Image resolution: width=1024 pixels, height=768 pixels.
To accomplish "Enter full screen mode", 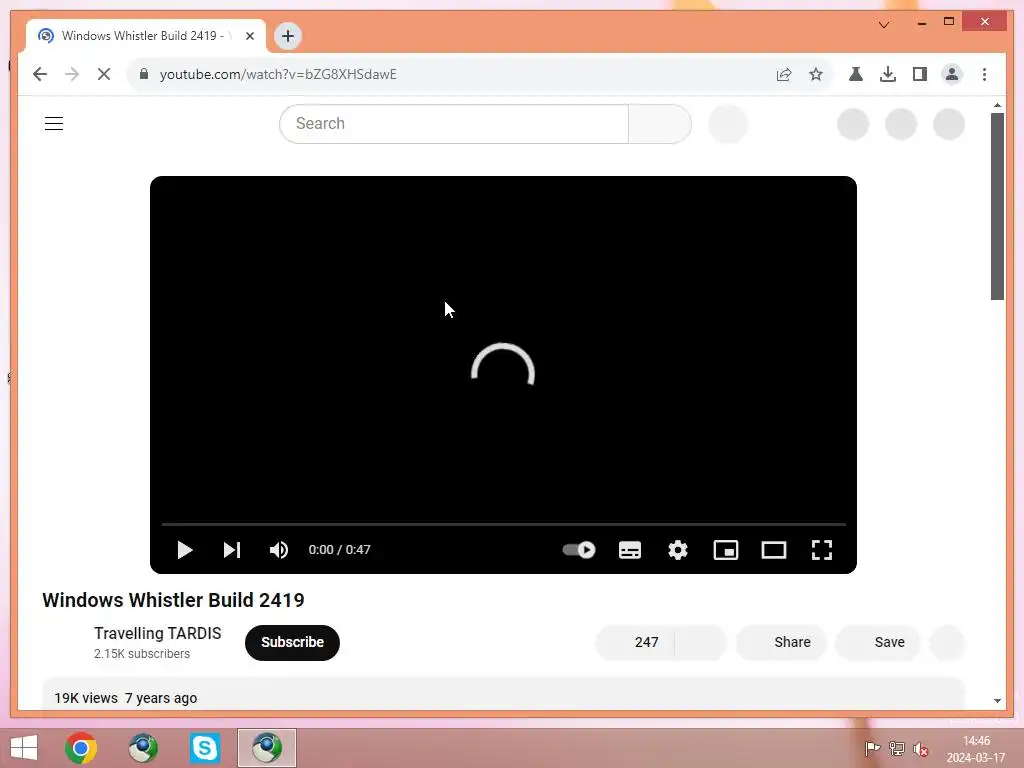I will point(822,550).
